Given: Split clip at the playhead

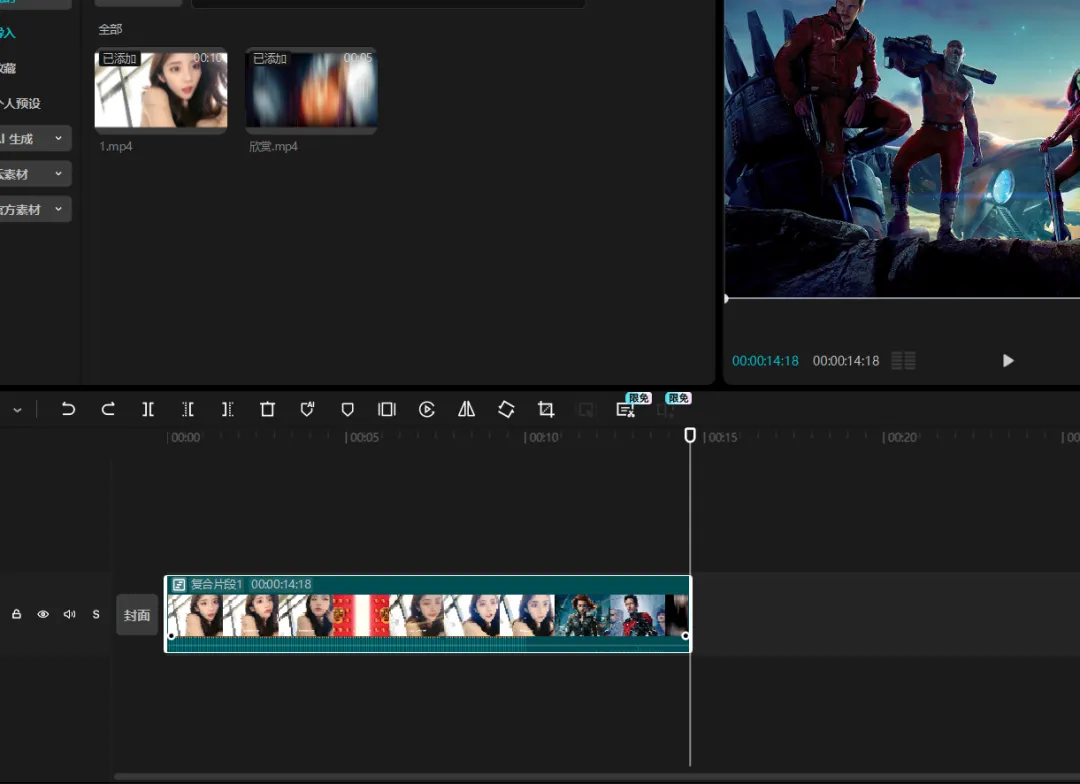Looking at the screenshot, I should 147,409.
